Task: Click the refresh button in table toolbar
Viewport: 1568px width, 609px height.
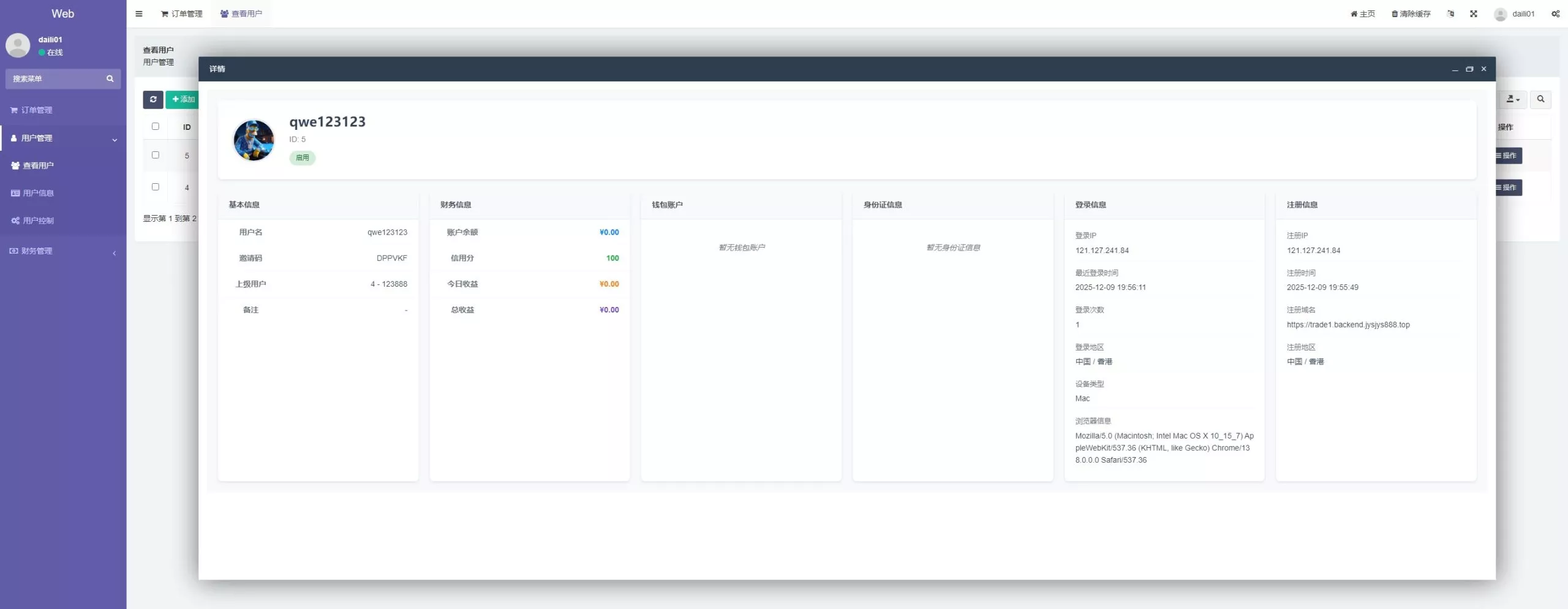Action: [x=153, y=99]
